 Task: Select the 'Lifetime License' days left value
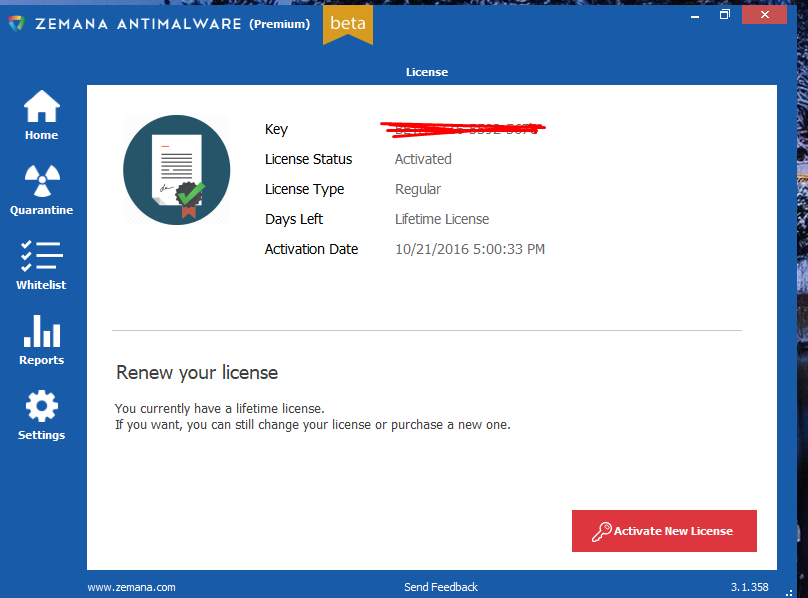point(442,219)
